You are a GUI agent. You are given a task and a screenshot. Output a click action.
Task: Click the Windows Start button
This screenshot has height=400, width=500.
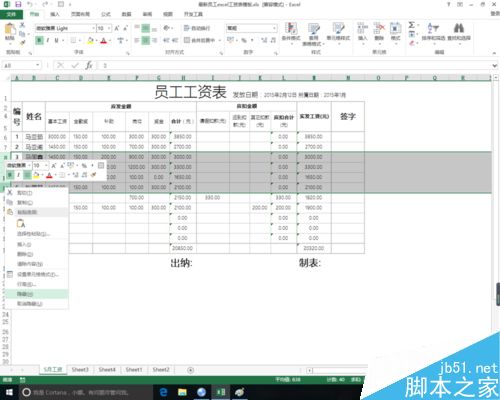coord(9,392)
